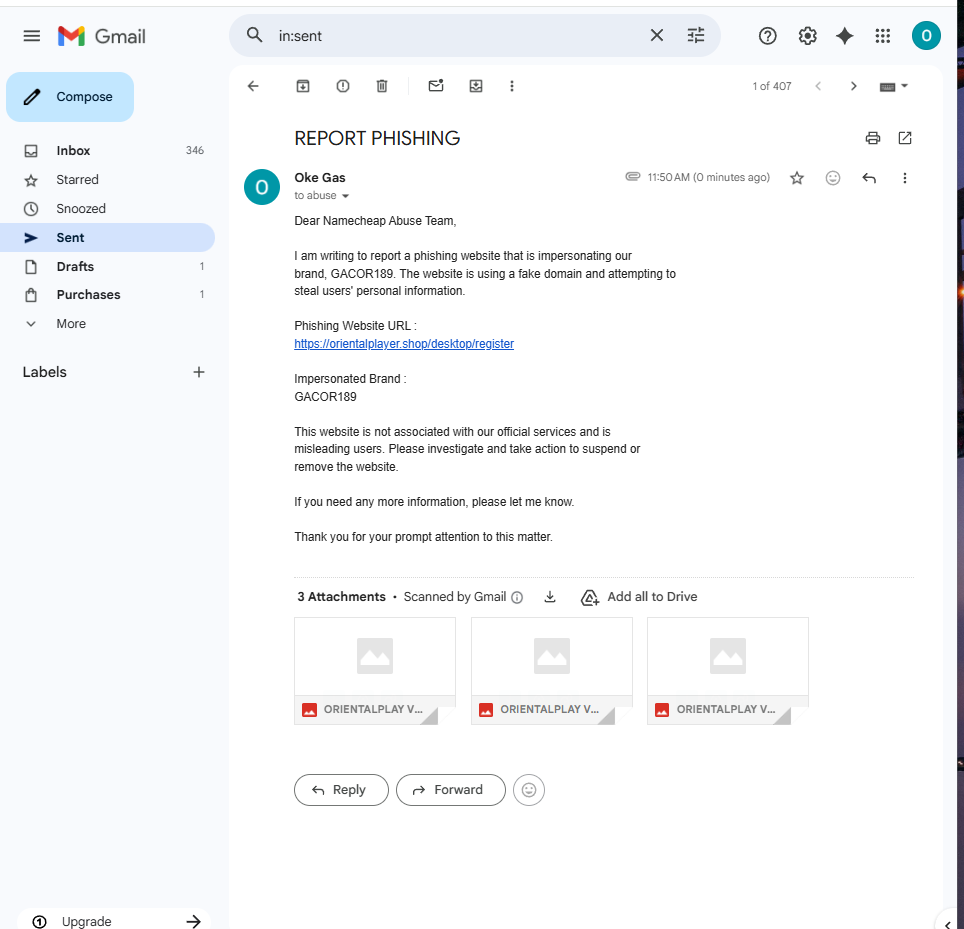Print all with printer icon
The image size is (964, 929).
872,138
